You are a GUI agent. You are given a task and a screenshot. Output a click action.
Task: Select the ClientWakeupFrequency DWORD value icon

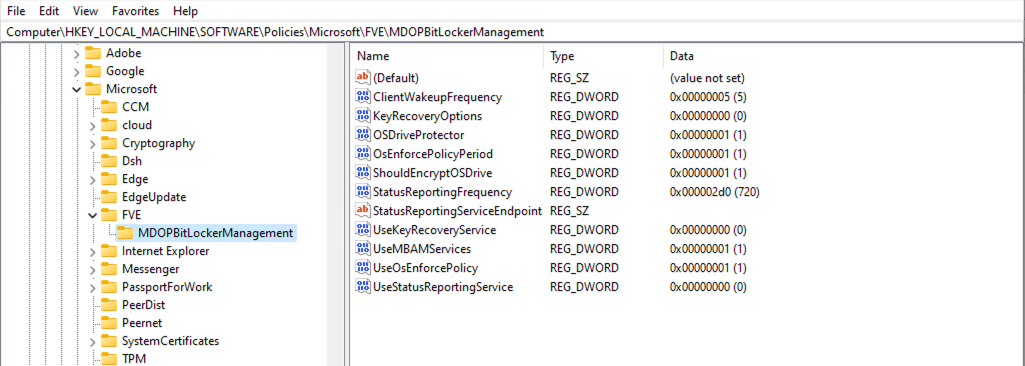pyautogui.click(x=362, y=97)
